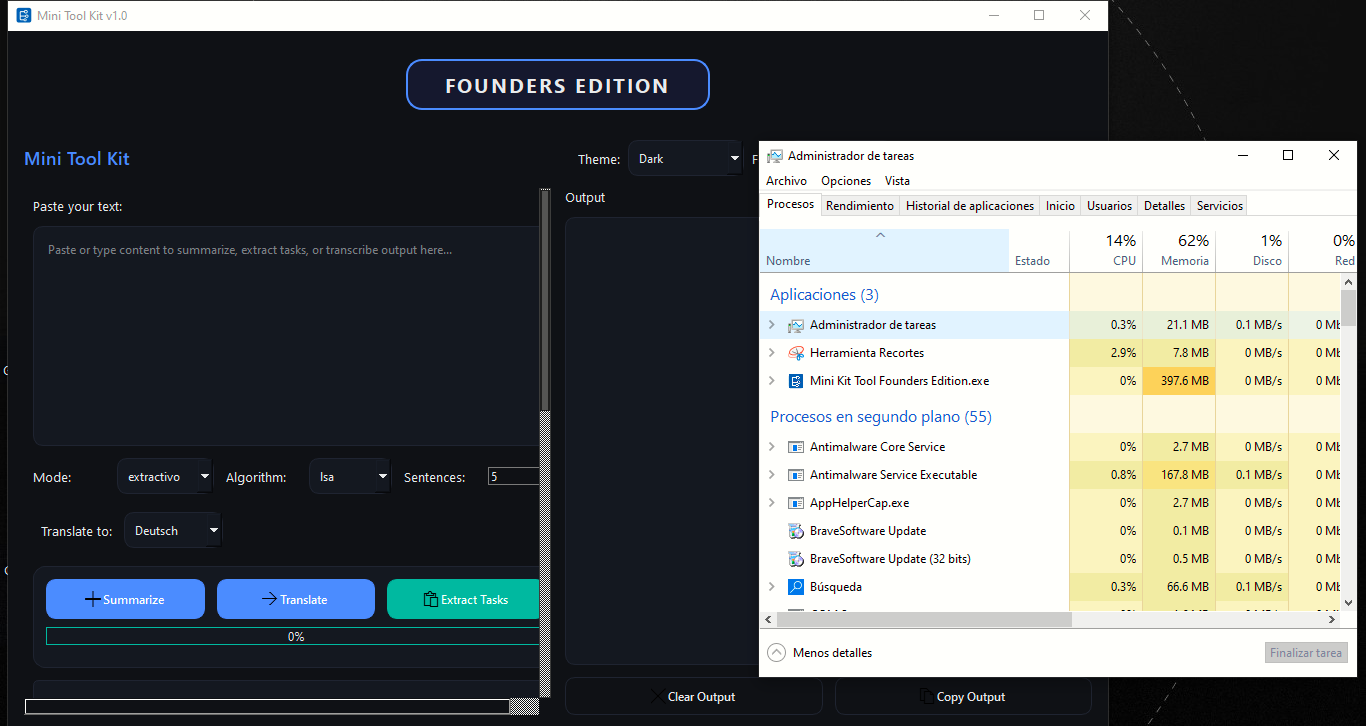The width and height of the screenshot is (1366, 726).
Task: Switch to the Rendimiento tab
Action: [x=860, y=206]
